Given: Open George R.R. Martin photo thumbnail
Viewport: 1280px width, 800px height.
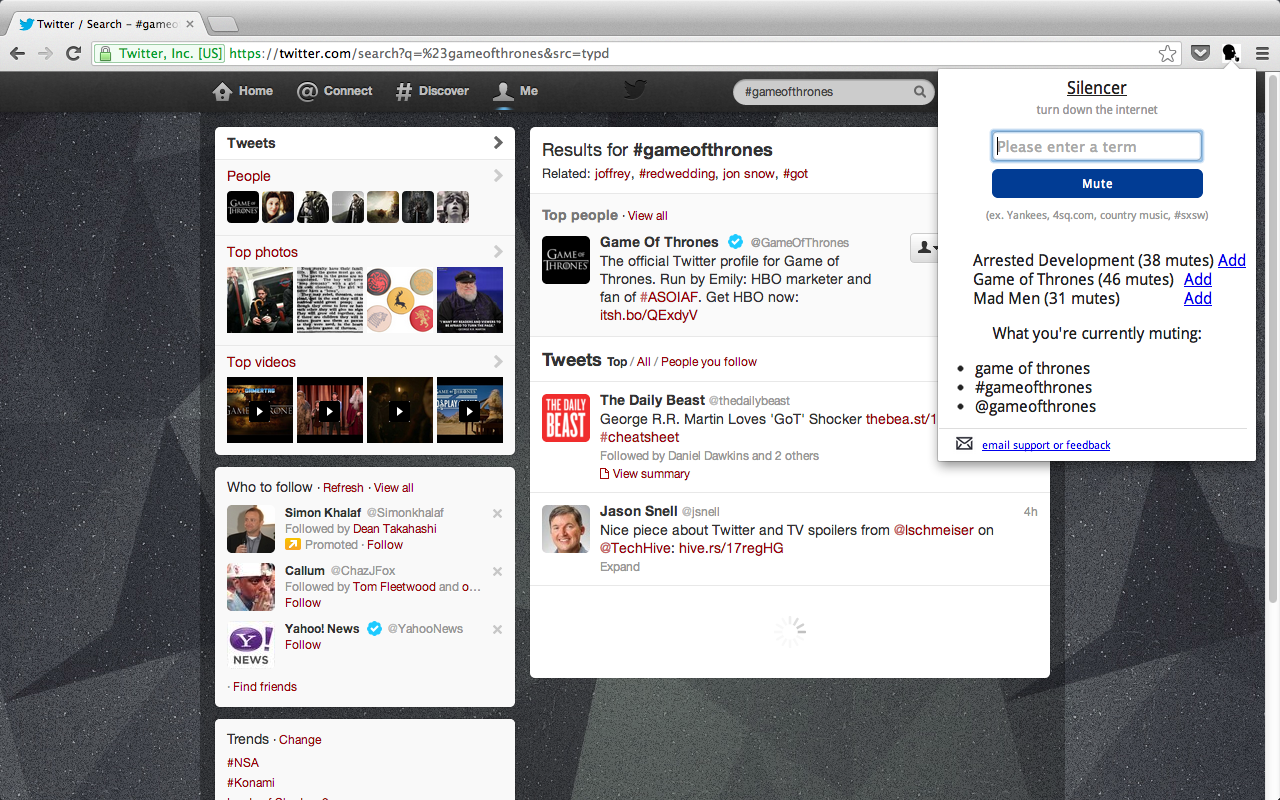Looking at the screenshot, I should click(x=470, y=300).
